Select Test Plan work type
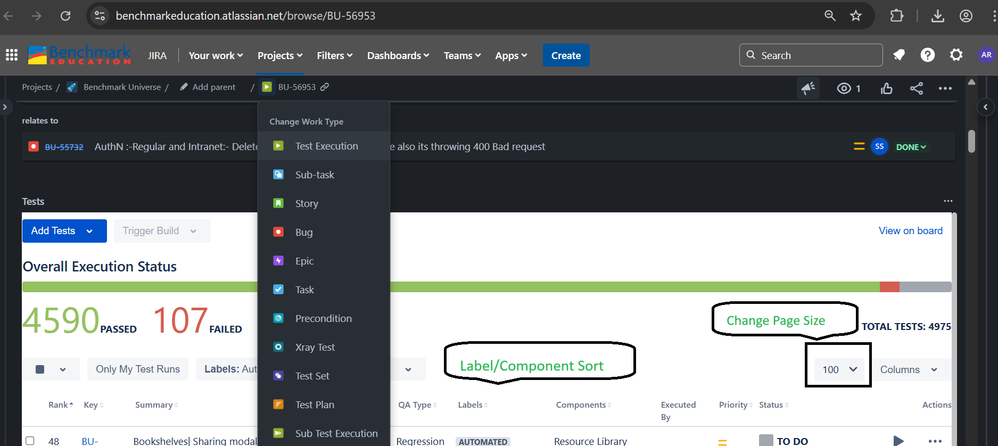 pyautogui.click(x=324, y=405)
